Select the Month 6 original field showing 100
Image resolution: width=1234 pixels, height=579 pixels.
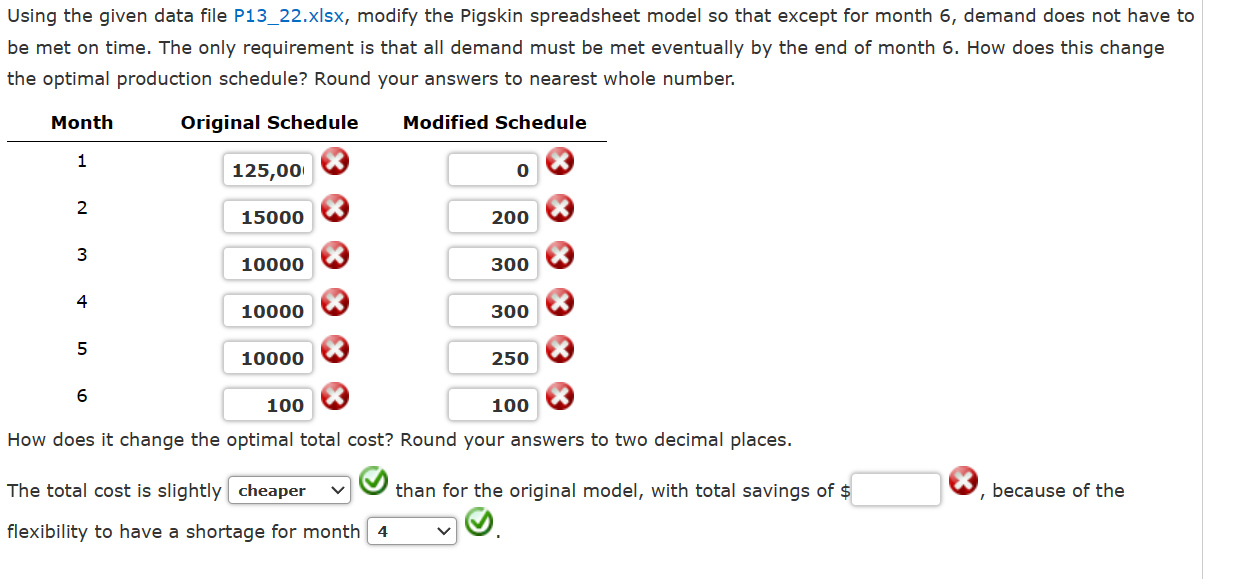pos(267,404)
